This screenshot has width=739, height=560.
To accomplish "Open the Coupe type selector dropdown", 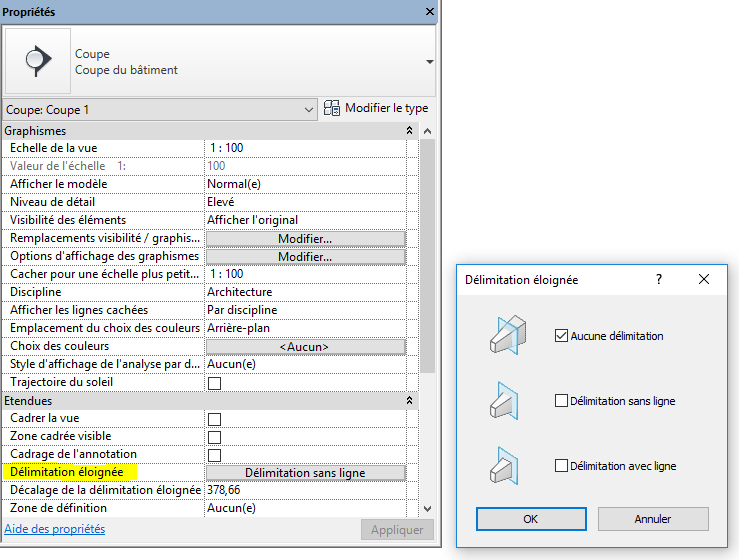I will click(x=430, y=62).
